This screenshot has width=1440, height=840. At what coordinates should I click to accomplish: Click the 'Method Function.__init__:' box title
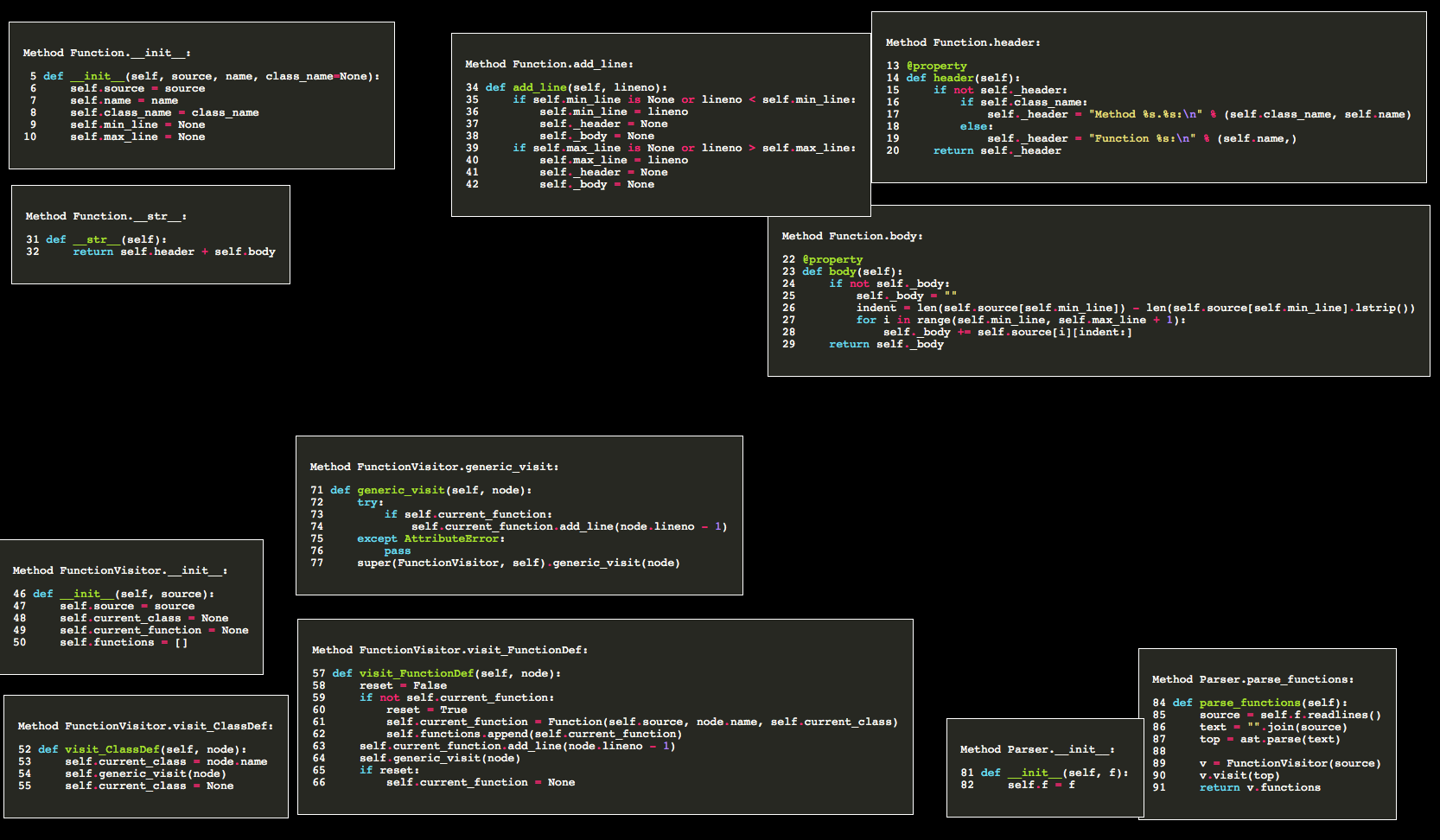click(106, 53)
